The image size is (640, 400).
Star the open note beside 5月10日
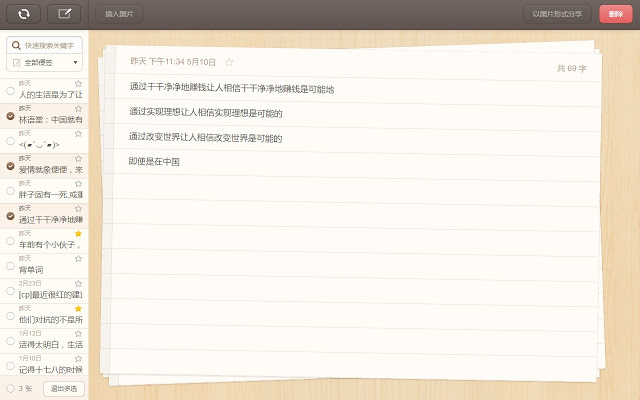pos(229,62)
